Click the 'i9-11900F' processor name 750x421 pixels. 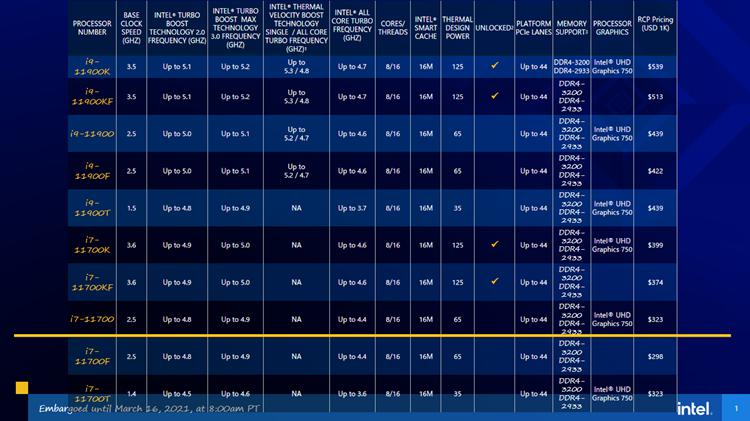(x=92, y=171)
